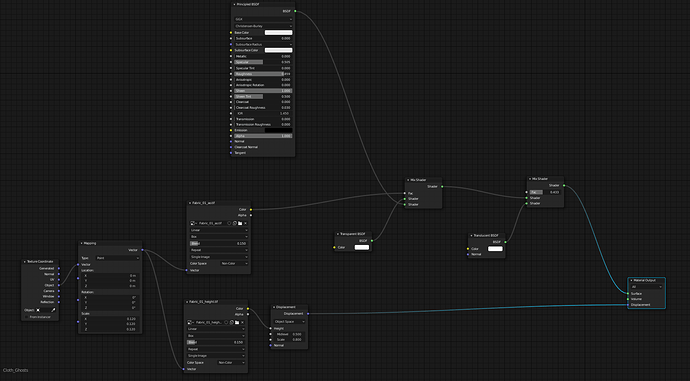Click Scale X field in Mapping node

click(110, 319)
